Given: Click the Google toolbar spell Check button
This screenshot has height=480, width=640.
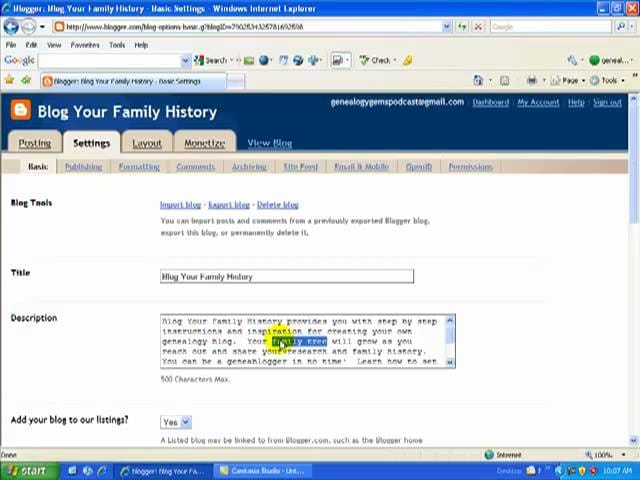Looking at the screenshot, I should tap(376, 60).
